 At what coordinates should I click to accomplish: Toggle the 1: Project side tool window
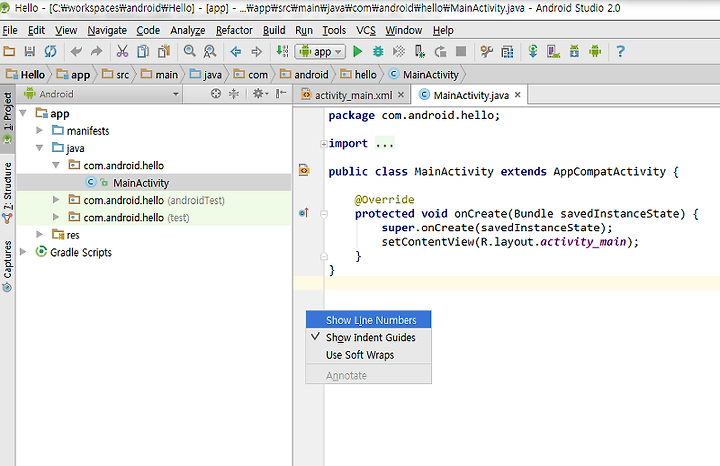coord(7,118)
